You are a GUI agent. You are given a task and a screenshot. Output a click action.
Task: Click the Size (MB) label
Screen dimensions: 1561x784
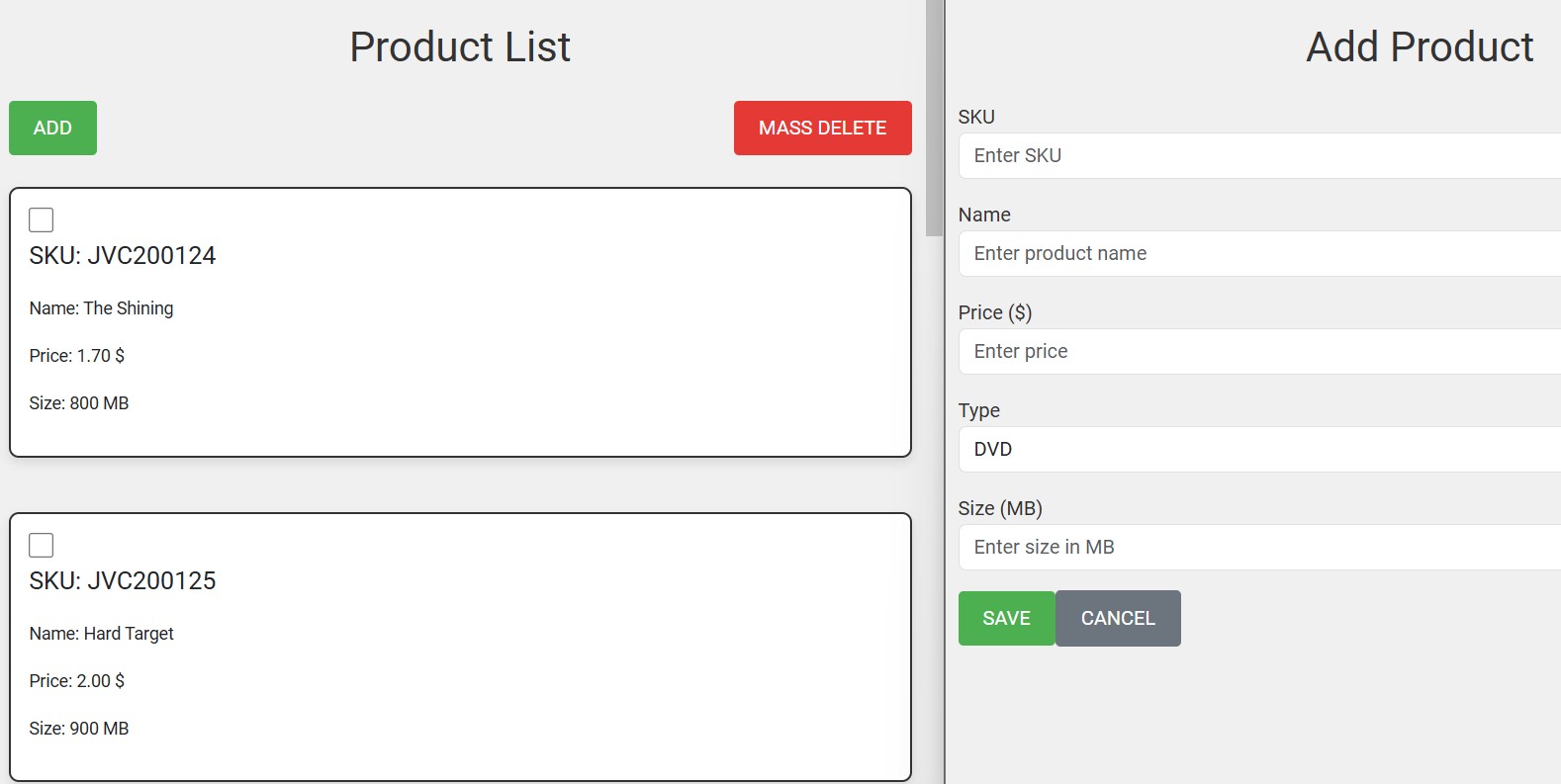pos(1000,508)
